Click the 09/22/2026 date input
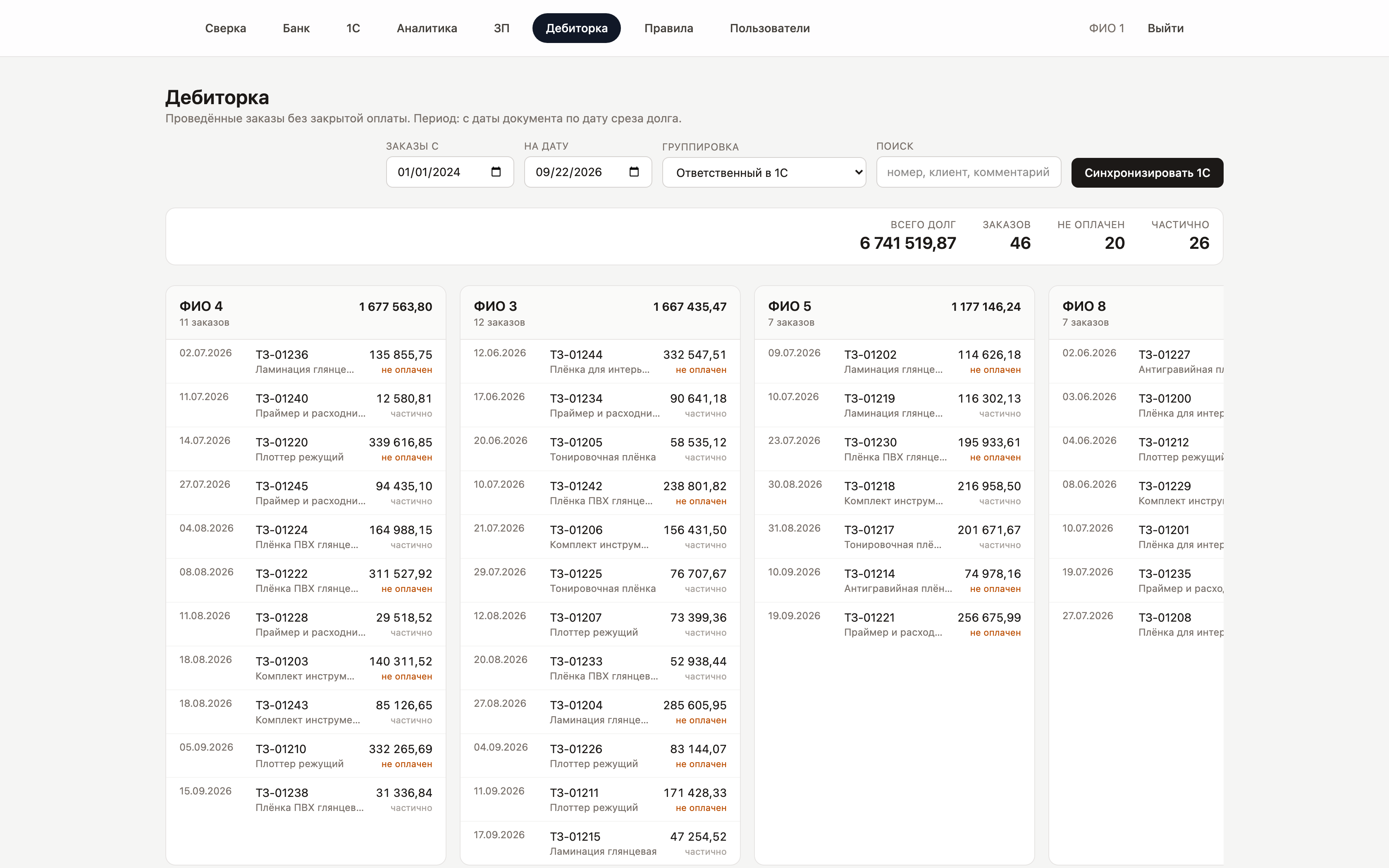The image size is (1389, 868). [x=588, y=172]
